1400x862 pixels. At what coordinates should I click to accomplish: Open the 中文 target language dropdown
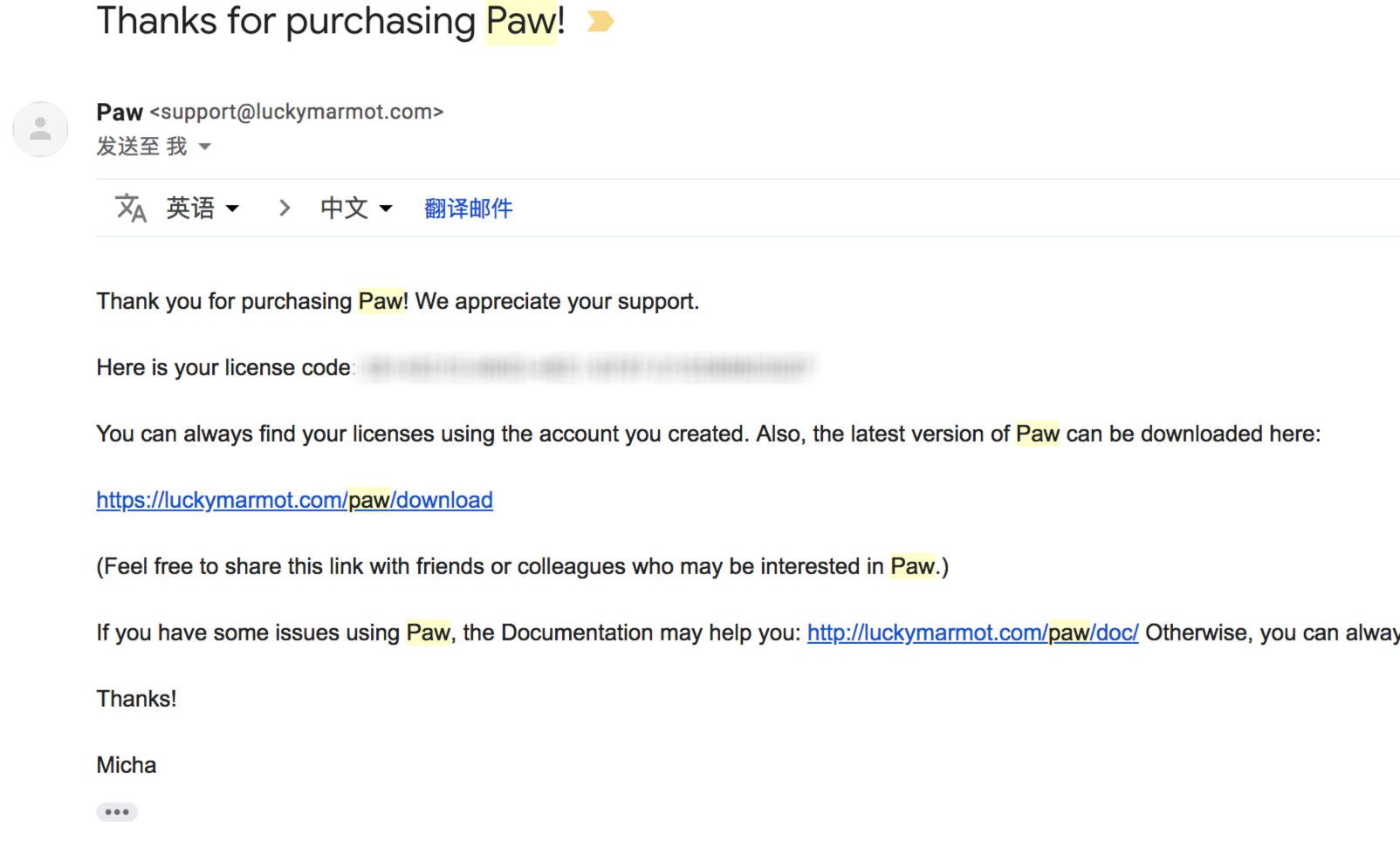pyautogui.click(x=356, y=209)
